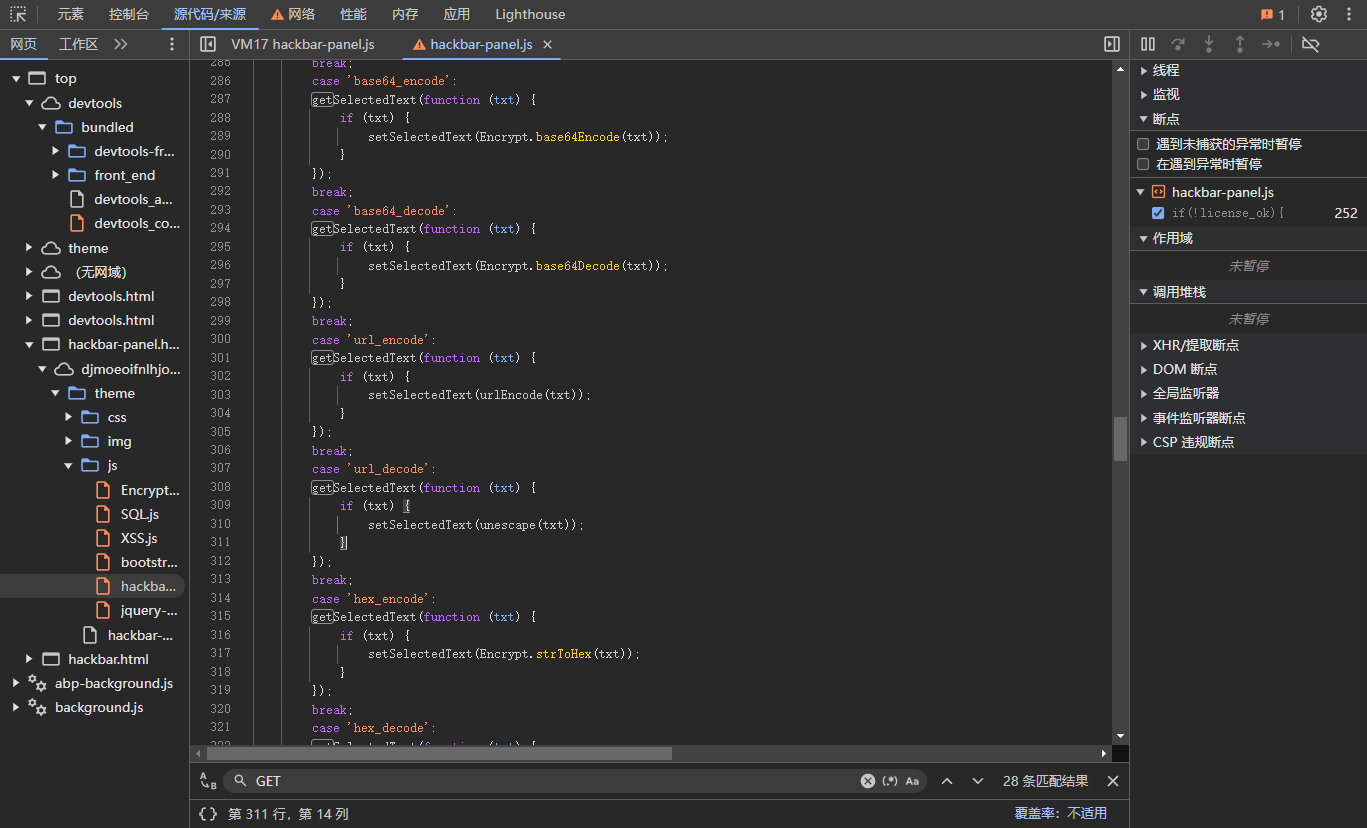Enable pause on caught exceptions

click(1143, 164)
